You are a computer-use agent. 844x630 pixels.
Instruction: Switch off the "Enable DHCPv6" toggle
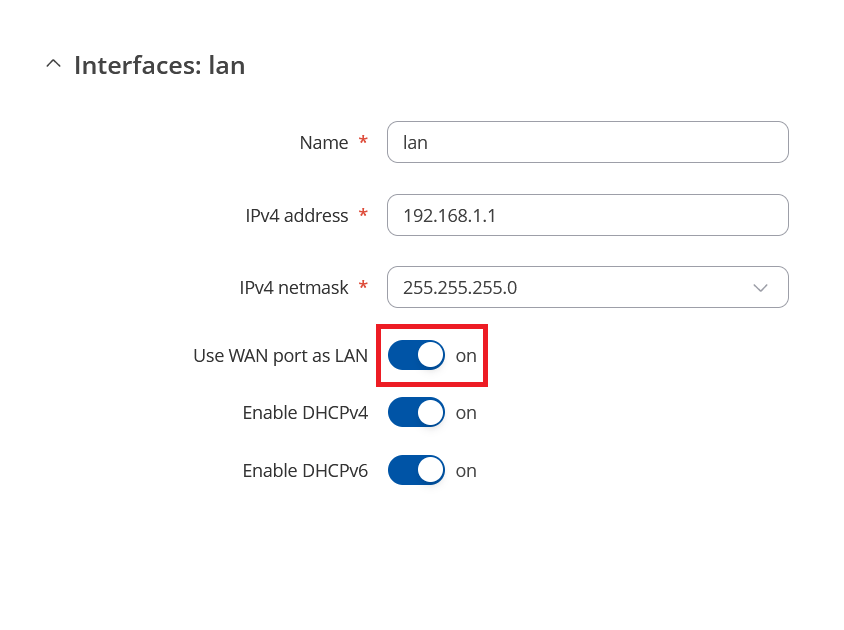pyautogui.click(x=416, y=470)
